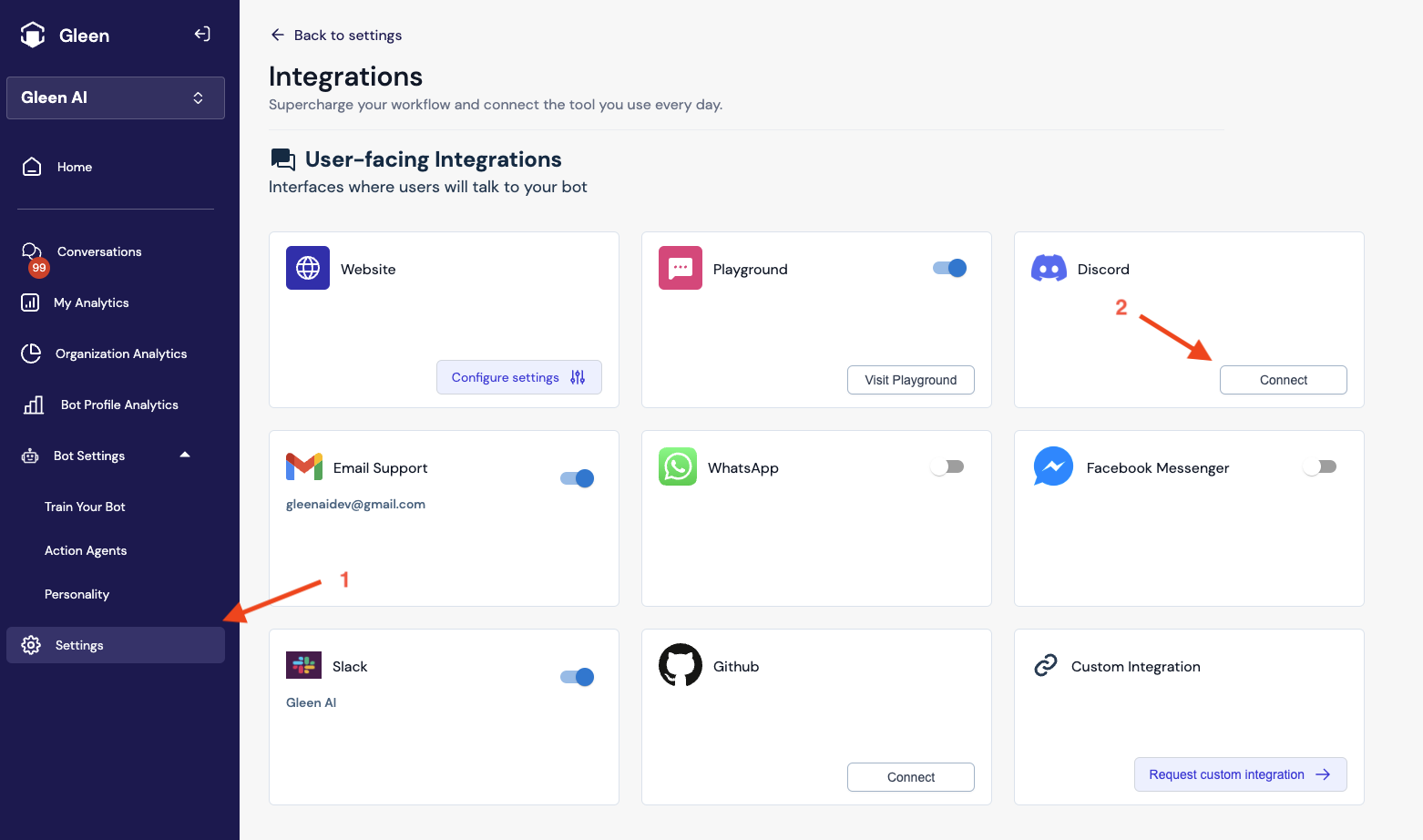Viewport: 1423px width, 840px height.
Task: Click Back to settings link
Action: coord(336,35)
